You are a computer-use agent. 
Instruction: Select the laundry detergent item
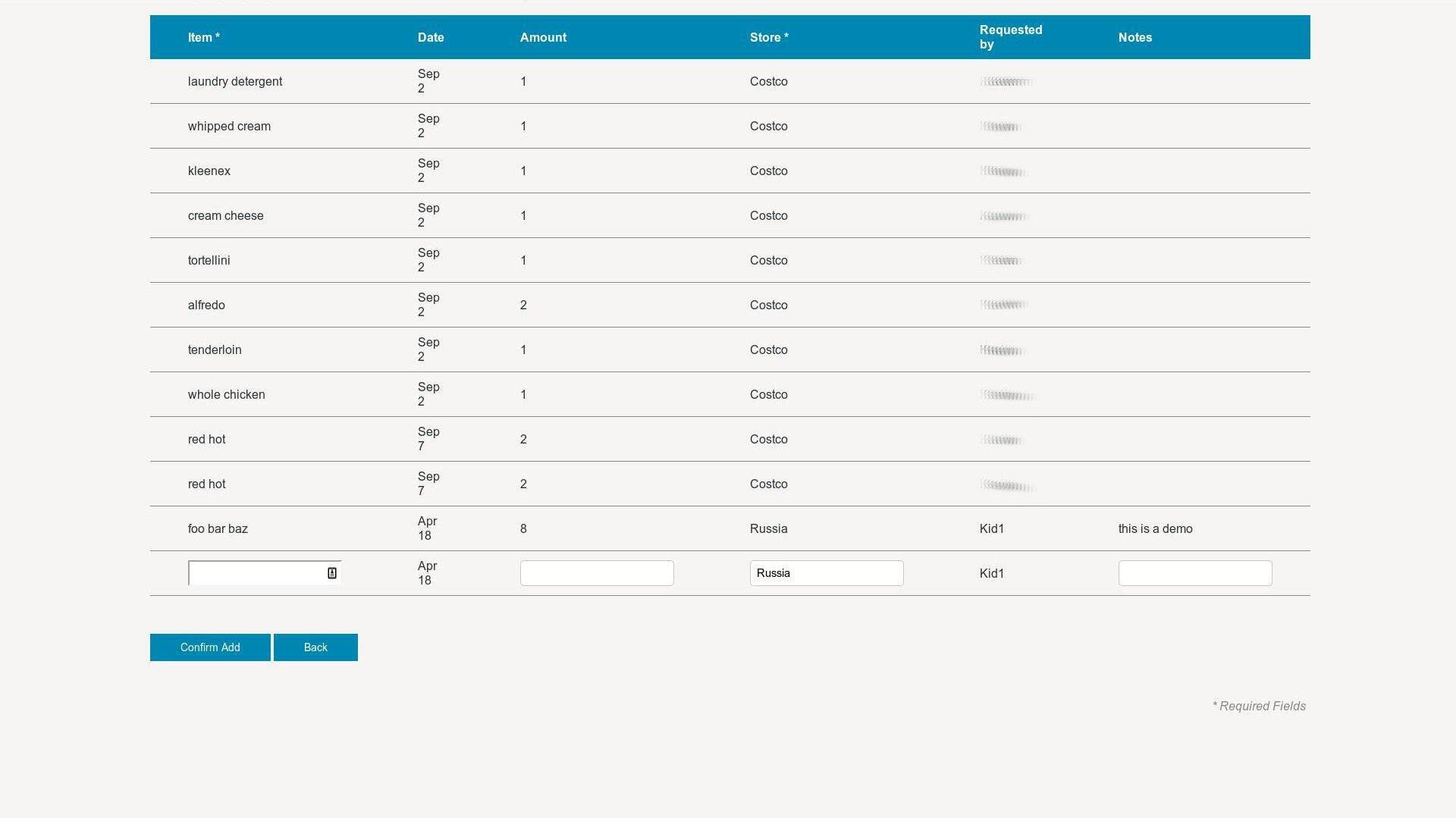click(x=235, y=81)
